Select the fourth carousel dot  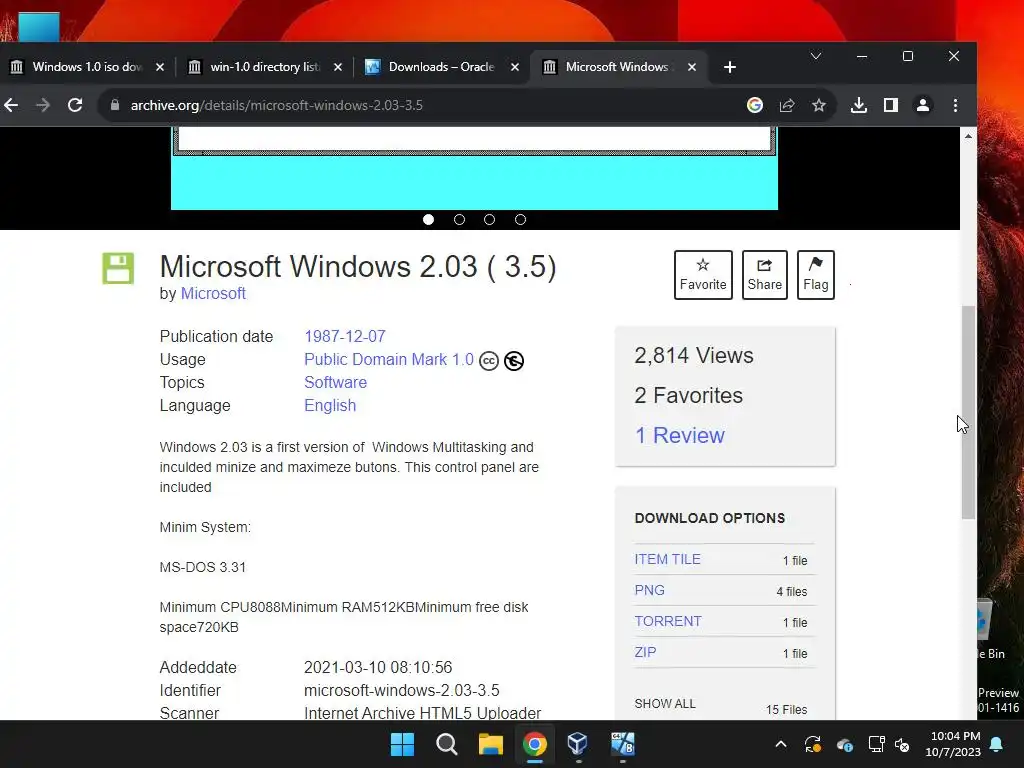click(520, 219)
